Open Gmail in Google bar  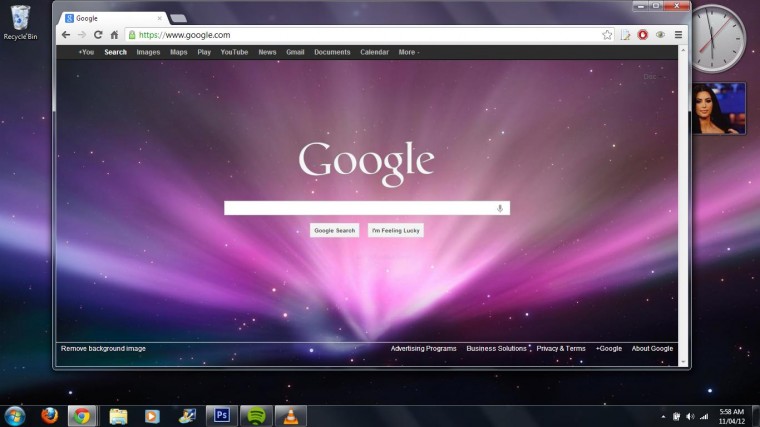(x=295, y=52)
